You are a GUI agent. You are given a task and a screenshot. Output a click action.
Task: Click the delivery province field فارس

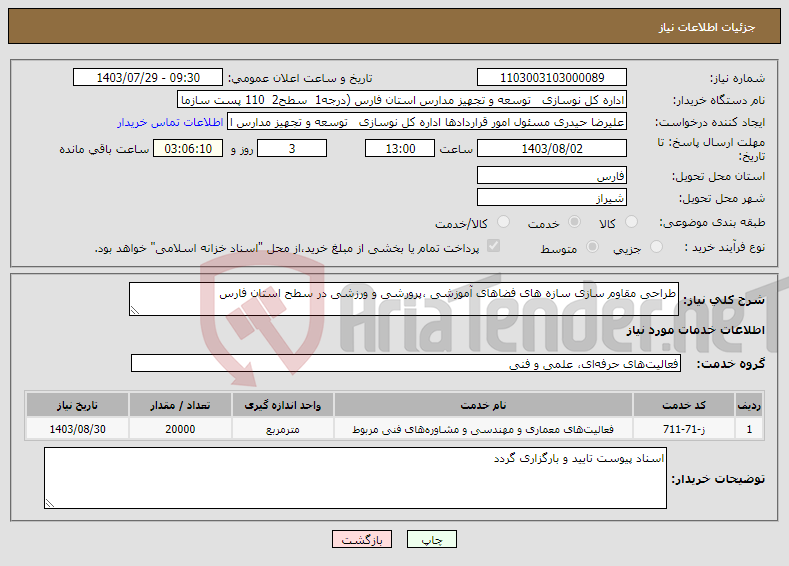click(551, 176)
